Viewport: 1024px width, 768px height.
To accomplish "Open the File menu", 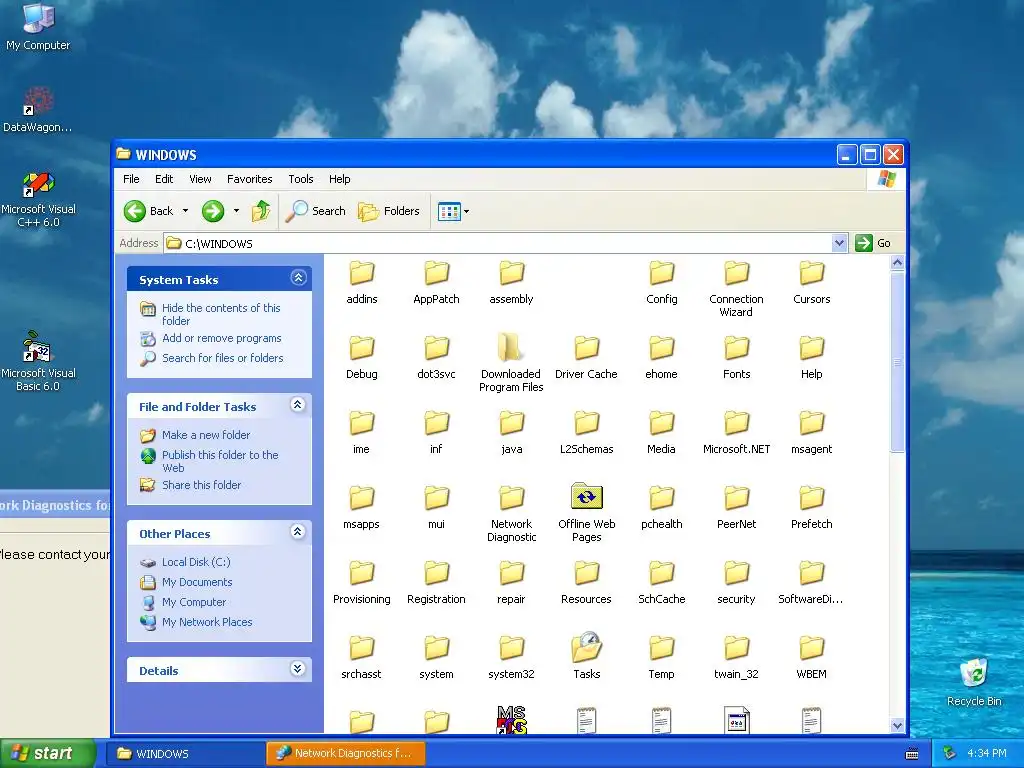I will pyautogui.click(x=131, y=179).
